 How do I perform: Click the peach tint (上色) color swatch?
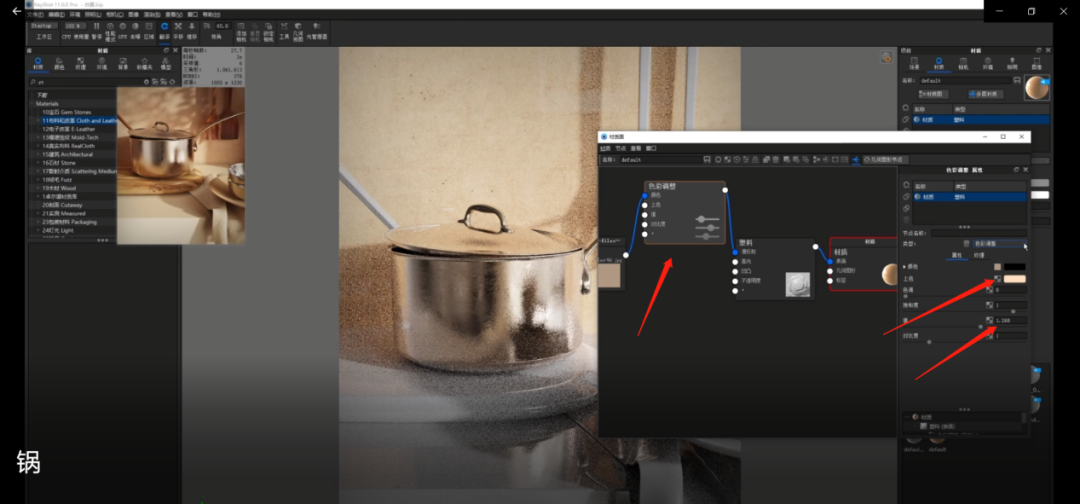1014,279
